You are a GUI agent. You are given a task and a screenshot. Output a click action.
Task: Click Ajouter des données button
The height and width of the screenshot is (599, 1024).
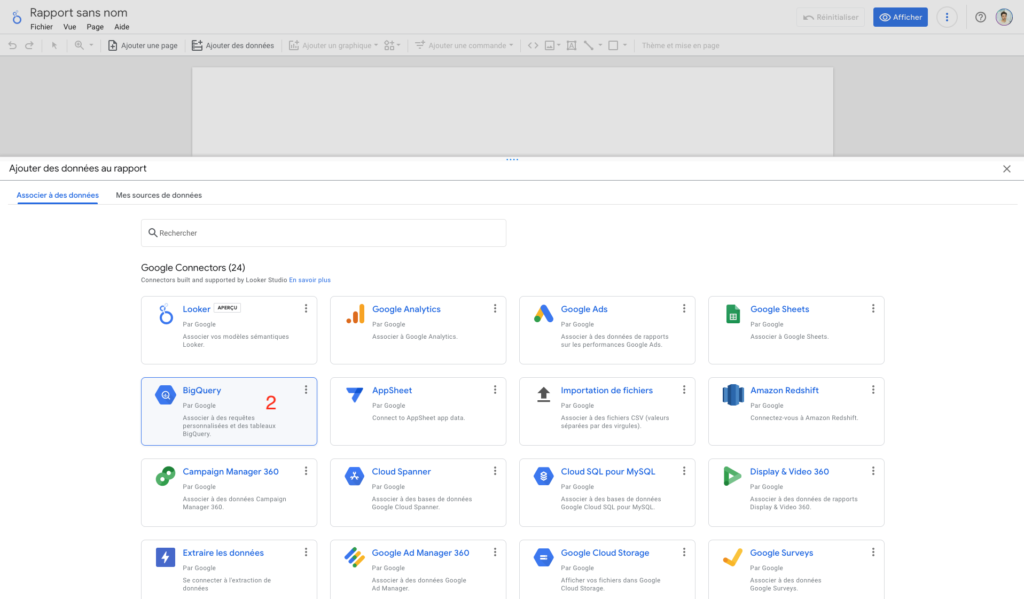tap(232, 45)
